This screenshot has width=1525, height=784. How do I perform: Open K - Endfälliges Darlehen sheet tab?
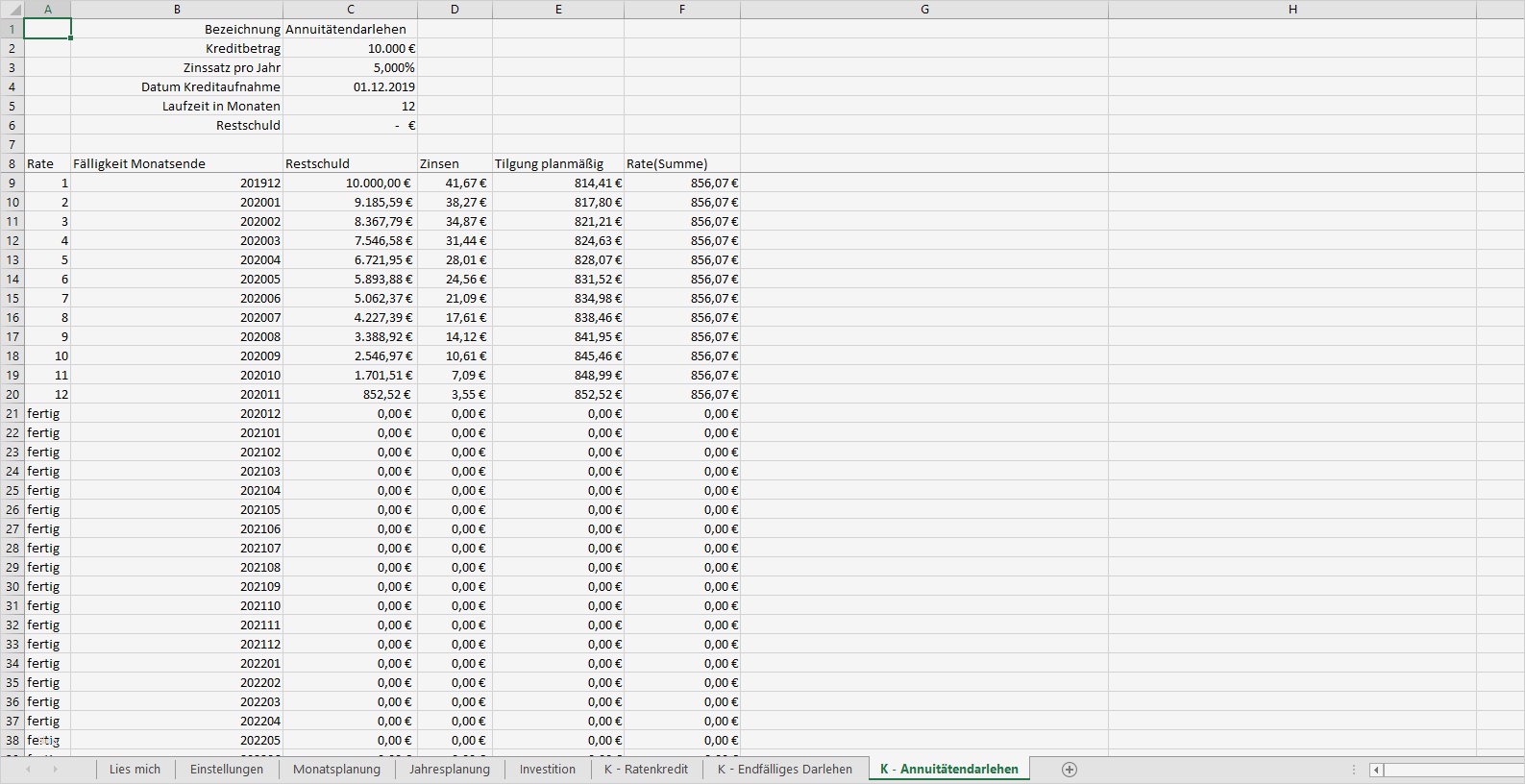click(785, 769)
